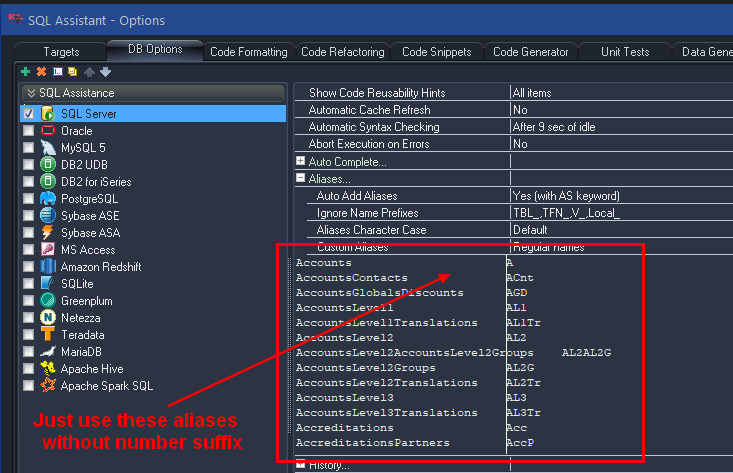Click the Apache Spark SQL star icon
The height and width of the screenshot is (473, 733).
[48, 385]
